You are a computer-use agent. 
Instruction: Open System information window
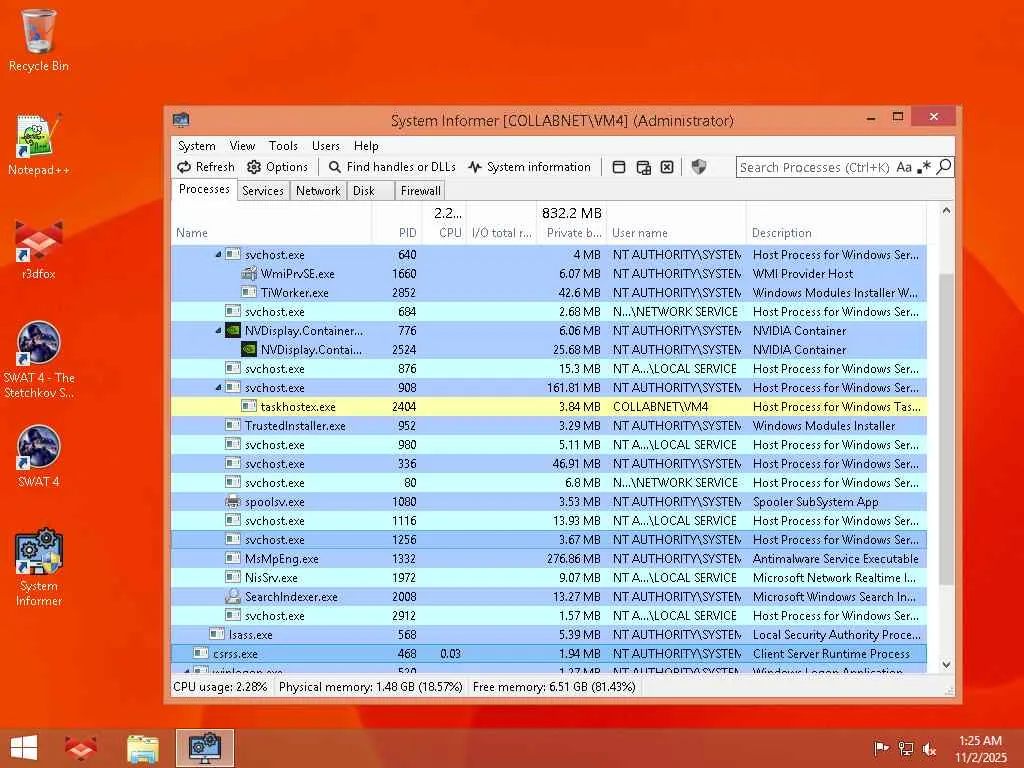530,167
